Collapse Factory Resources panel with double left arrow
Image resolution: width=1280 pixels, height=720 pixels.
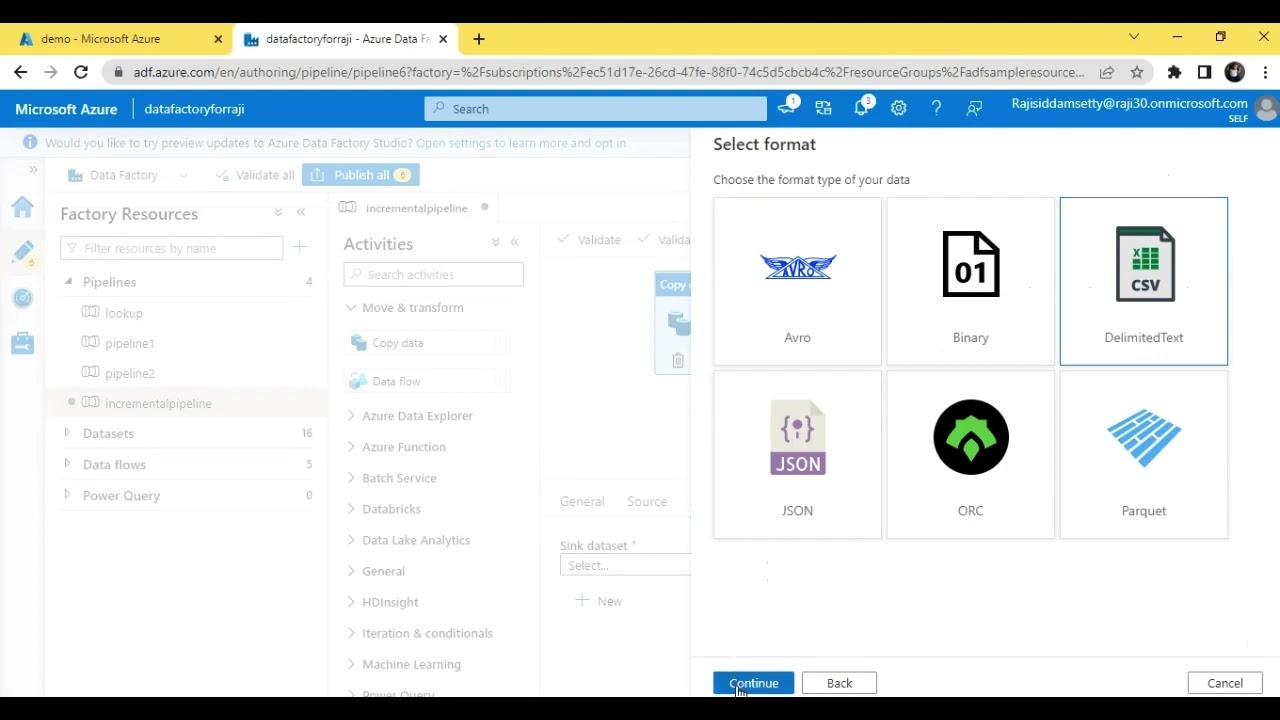pos(301,213)
